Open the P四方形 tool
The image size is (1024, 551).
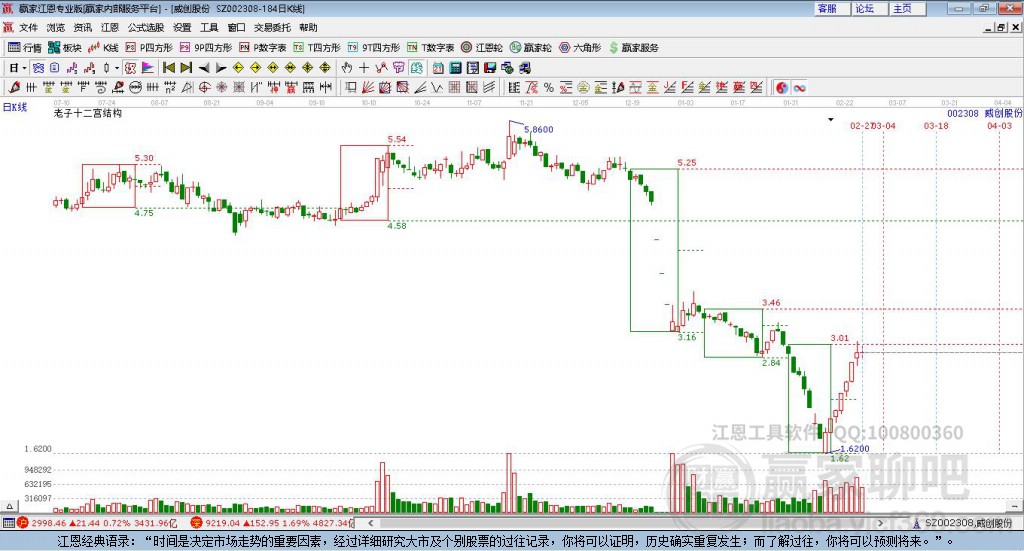(148, 48)
